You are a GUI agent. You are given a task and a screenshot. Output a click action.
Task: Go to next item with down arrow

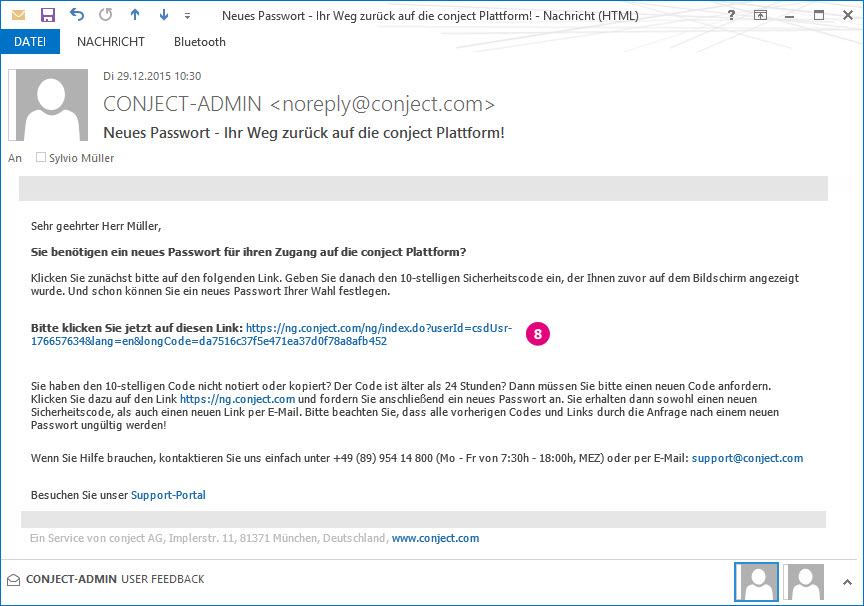163,15
